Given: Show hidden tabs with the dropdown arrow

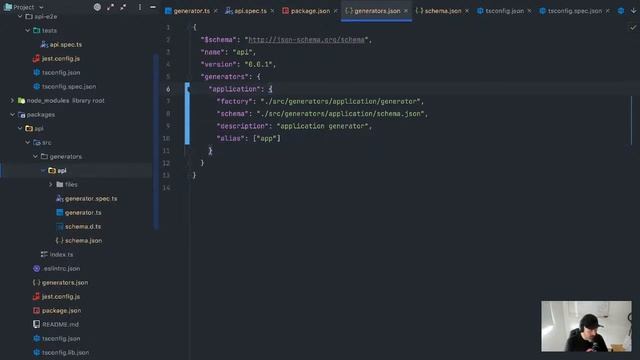Looking at the screenshot, I should coord(633,11).
